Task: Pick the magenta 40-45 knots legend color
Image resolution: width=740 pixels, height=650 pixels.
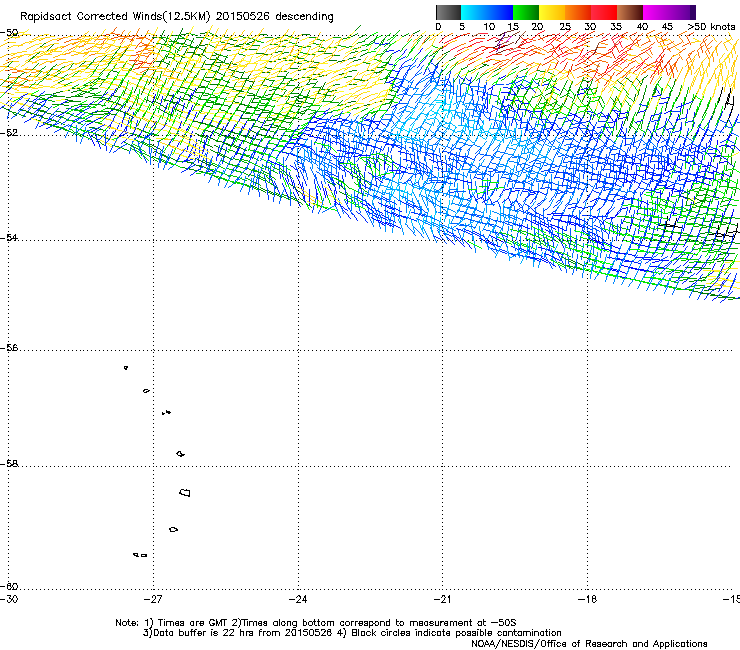Action: [x=656, y=12]
